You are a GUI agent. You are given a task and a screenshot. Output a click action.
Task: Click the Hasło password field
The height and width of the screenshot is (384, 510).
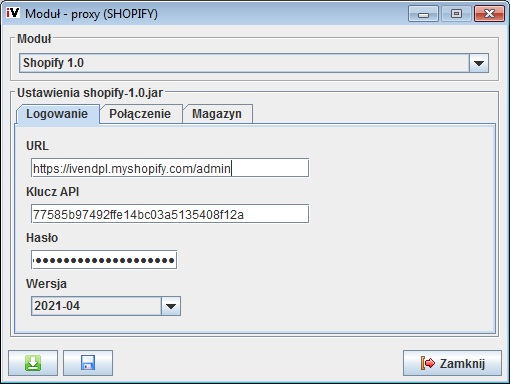[x=104, y=260]
